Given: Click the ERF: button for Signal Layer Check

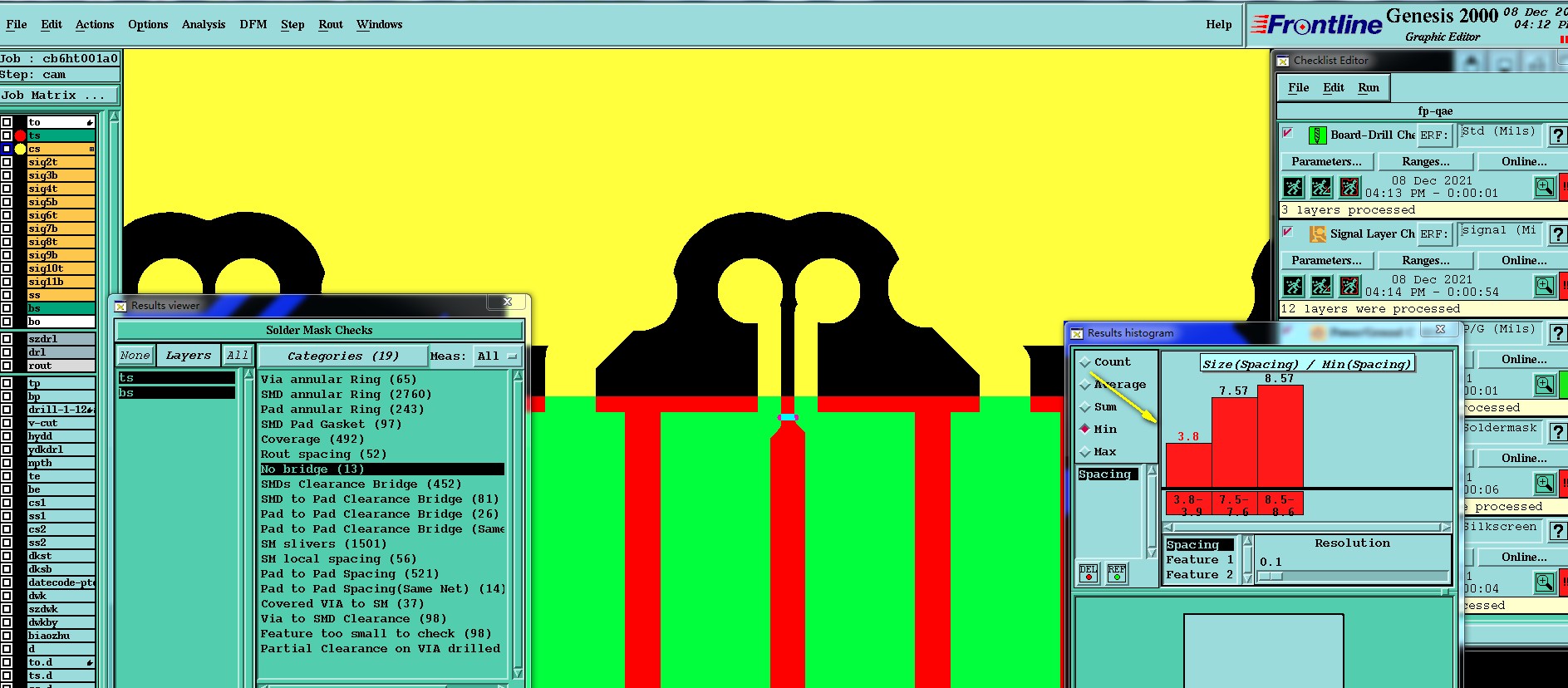Looking at the screenshot, I should point(1434,234).
